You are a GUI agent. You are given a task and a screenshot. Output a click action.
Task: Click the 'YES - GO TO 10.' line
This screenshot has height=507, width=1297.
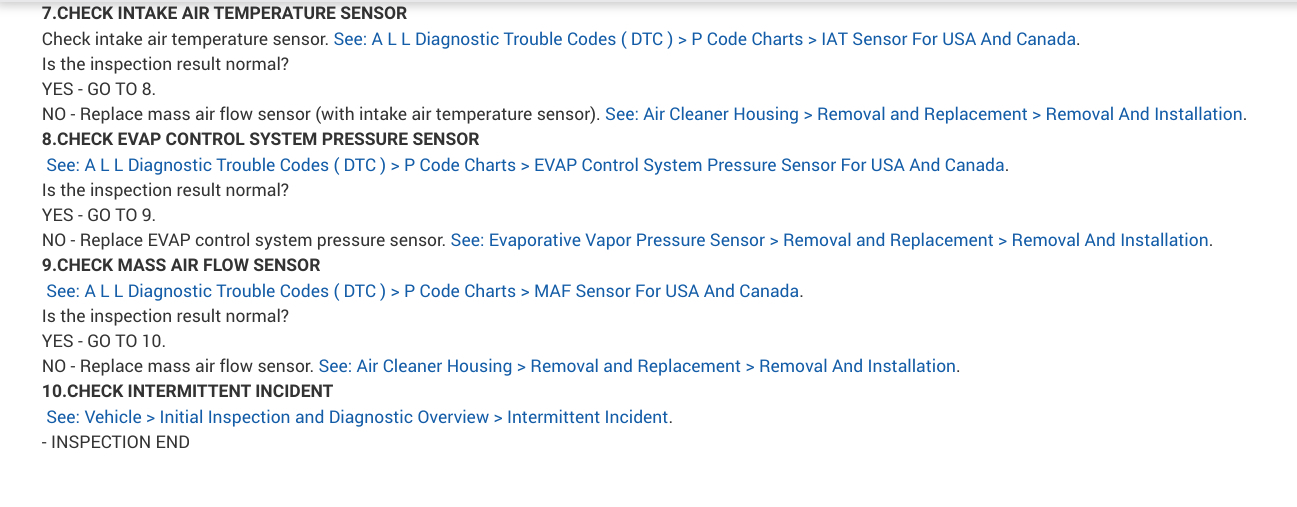103,341
